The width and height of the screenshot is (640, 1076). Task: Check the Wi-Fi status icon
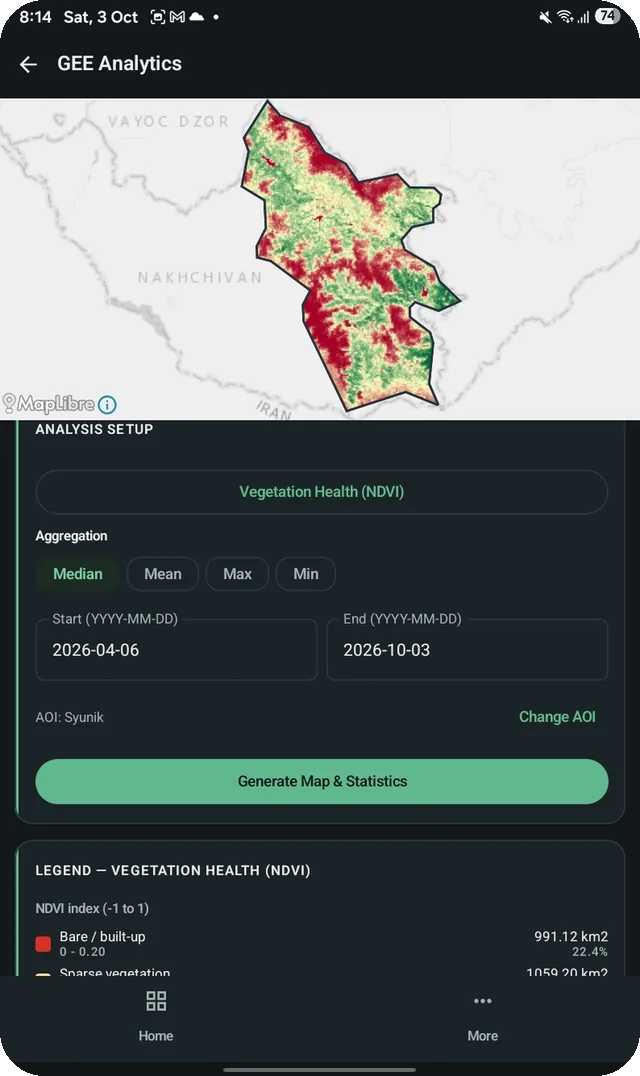(565, 16)
